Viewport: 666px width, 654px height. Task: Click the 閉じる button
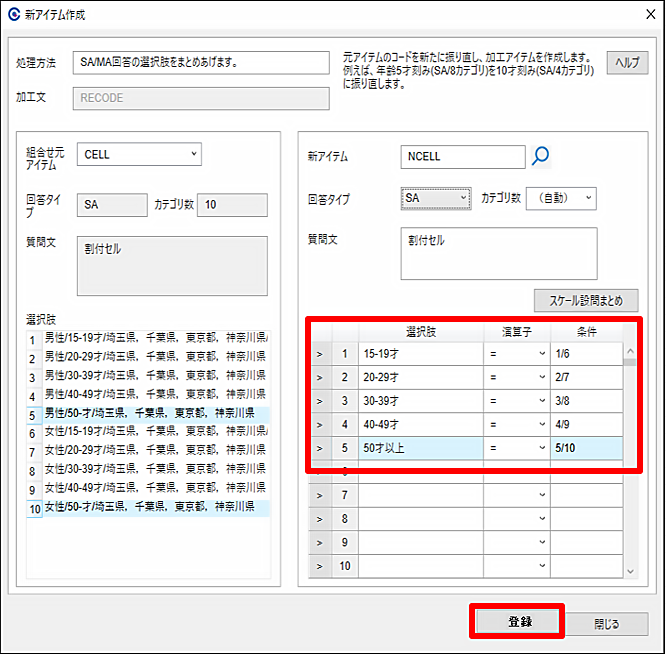click(x=607, y=623)
